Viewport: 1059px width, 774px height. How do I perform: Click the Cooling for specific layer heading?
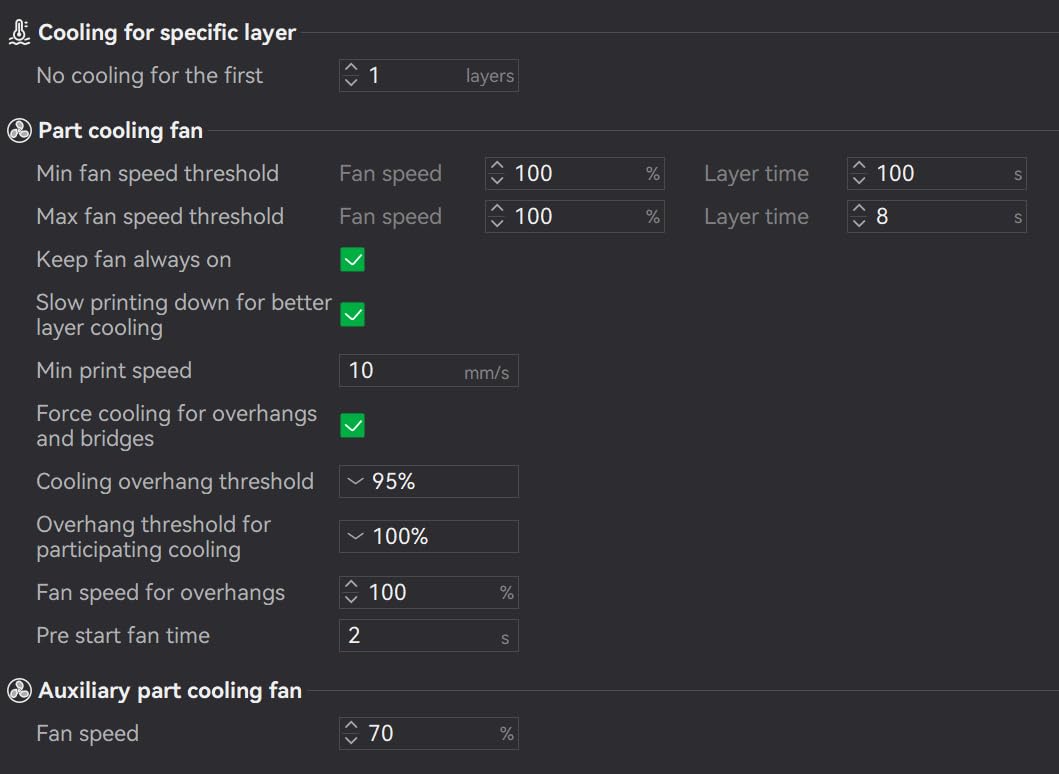(x=166, y=33)
